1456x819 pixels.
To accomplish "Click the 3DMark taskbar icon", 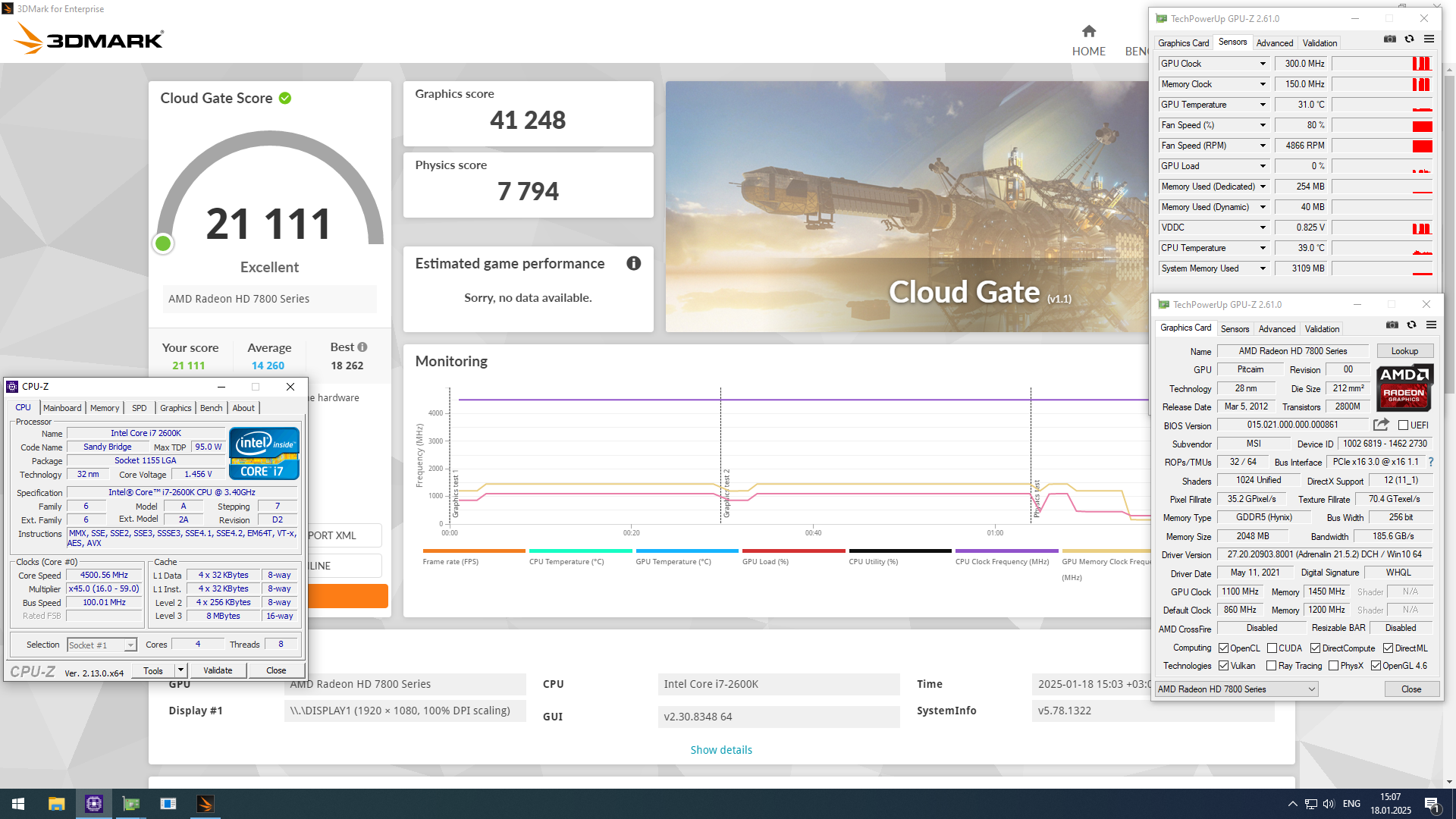I will (x=206, y=804).
